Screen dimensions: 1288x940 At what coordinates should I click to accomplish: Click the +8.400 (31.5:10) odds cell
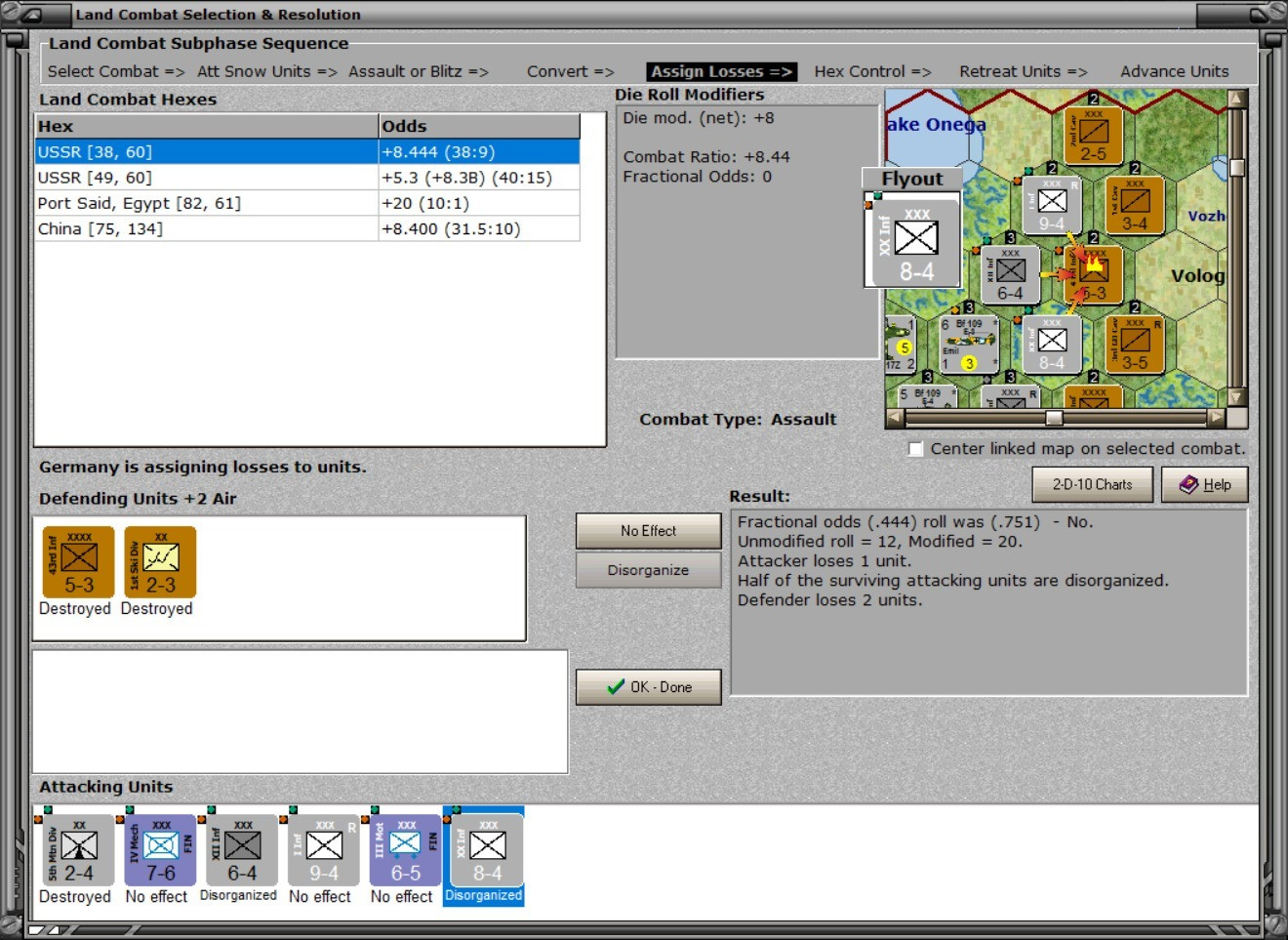pos(479,228)
